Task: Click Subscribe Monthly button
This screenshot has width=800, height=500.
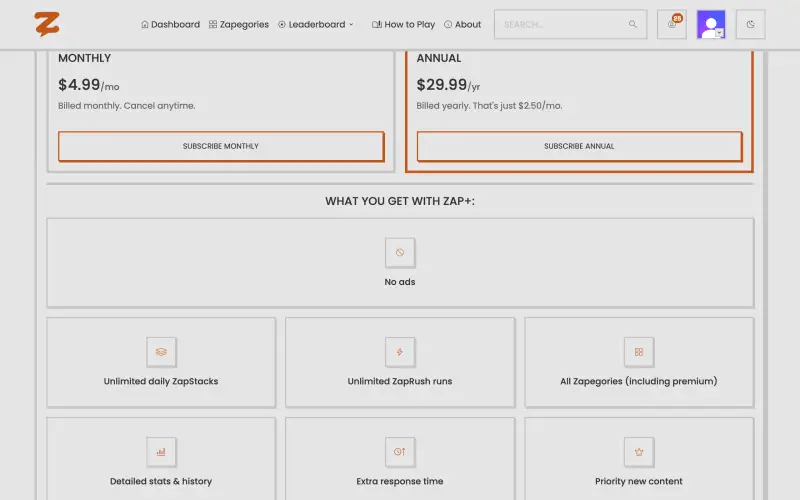Action: [x=221, y=146]
